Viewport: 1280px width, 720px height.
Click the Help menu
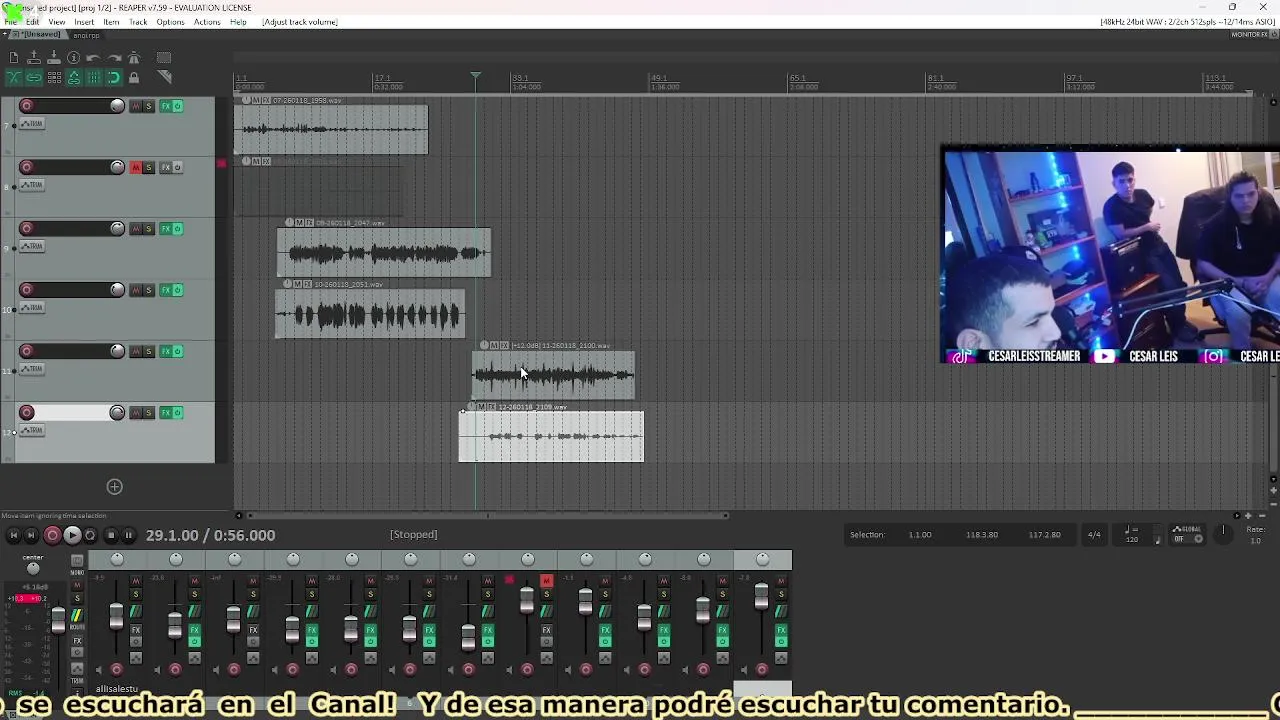238,22
